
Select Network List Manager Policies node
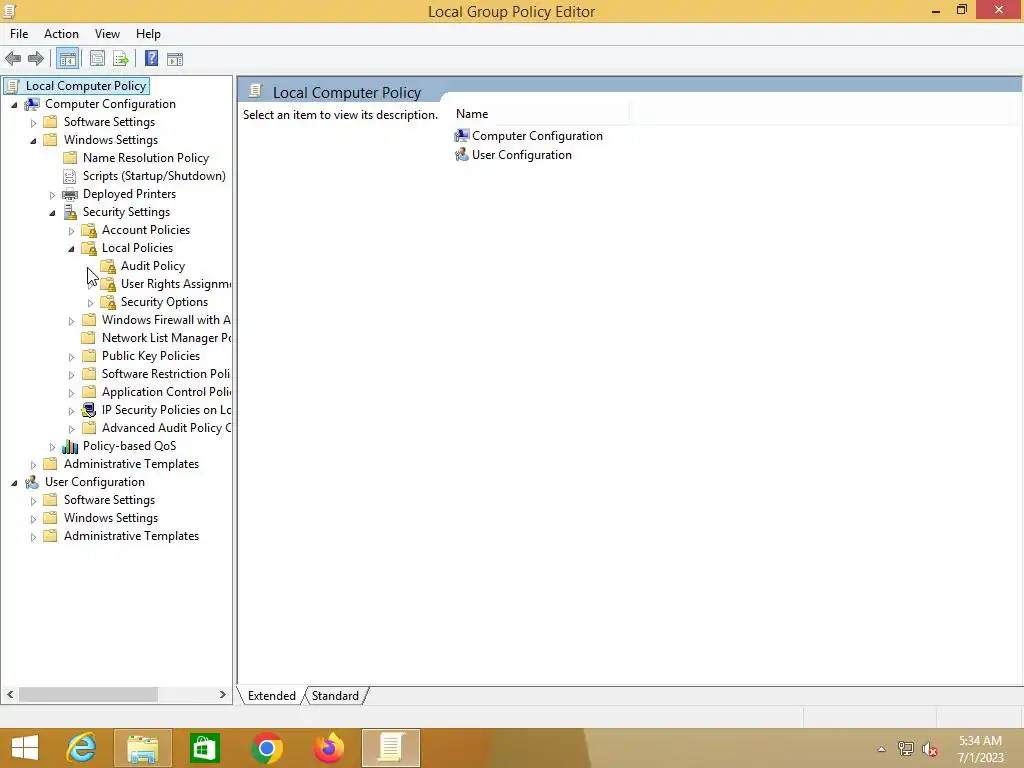(x=166, y=338)
